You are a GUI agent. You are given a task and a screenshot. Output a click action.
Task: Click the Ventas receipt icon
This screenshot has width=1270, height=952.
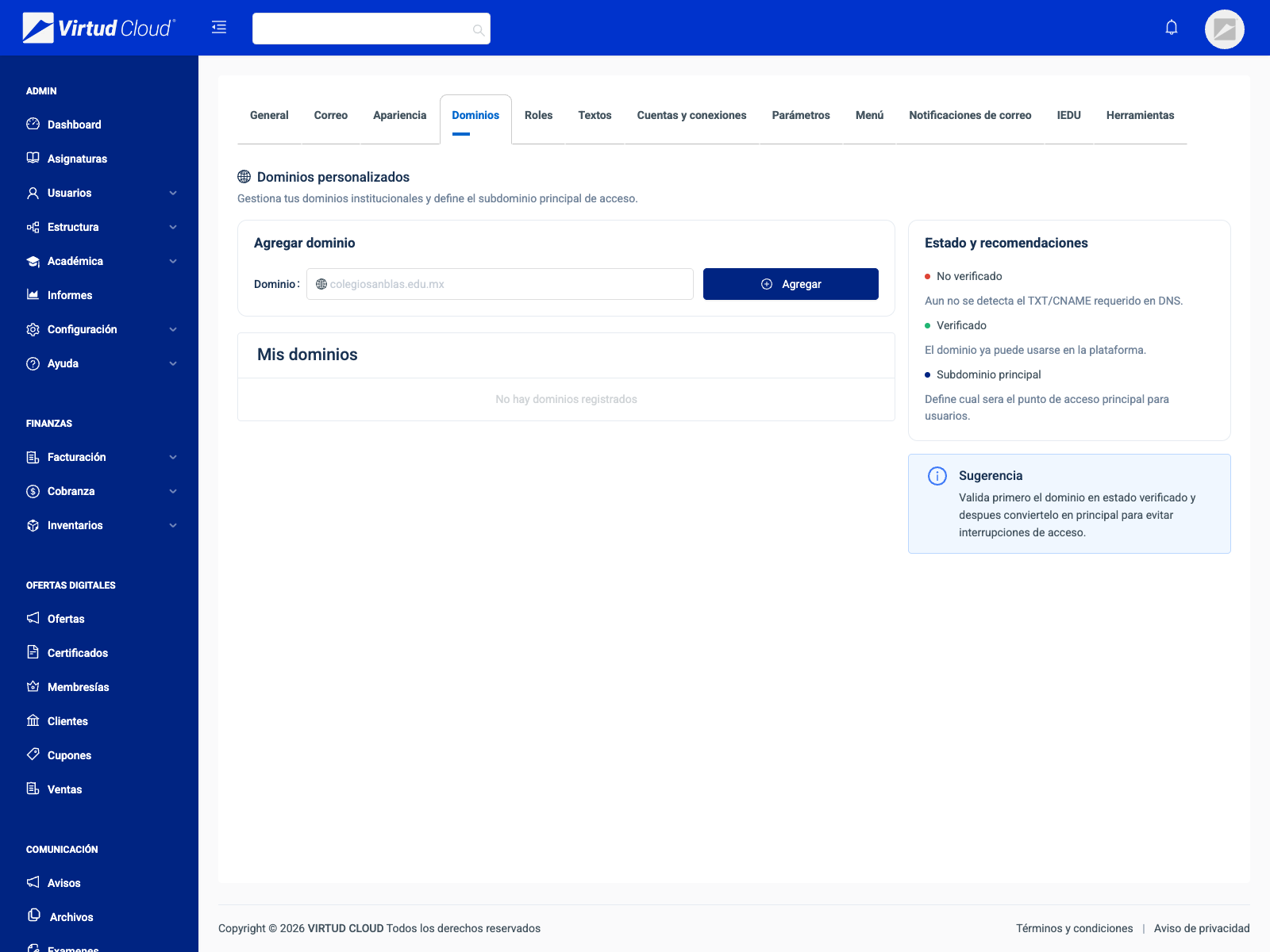[x=33, y=789]
